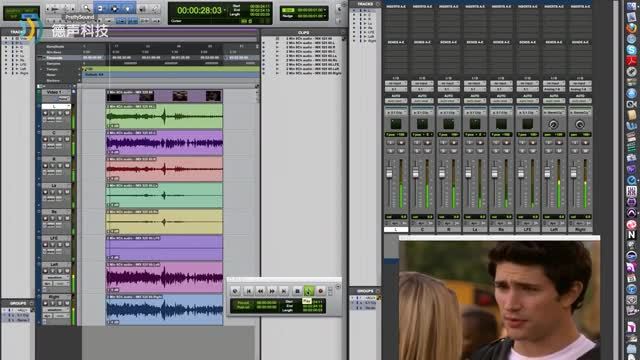Open the Grid value dropdown
This screenshot has width=640, height=360.
tap(324, 10)
